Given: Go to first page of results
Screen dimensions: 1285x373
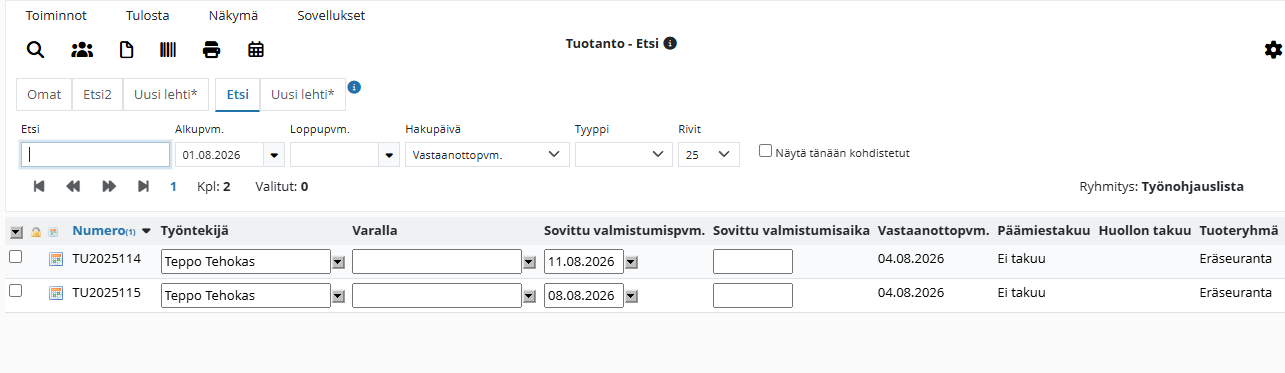Looking at the screenshot, I should tap(39, 186).
